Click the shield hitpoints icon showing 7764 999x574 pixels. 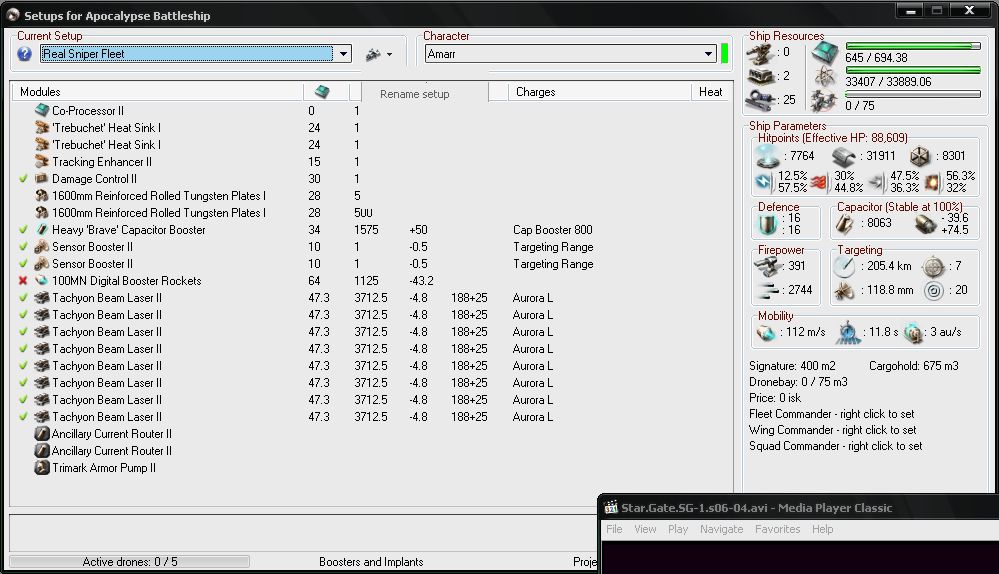point(767,155)
